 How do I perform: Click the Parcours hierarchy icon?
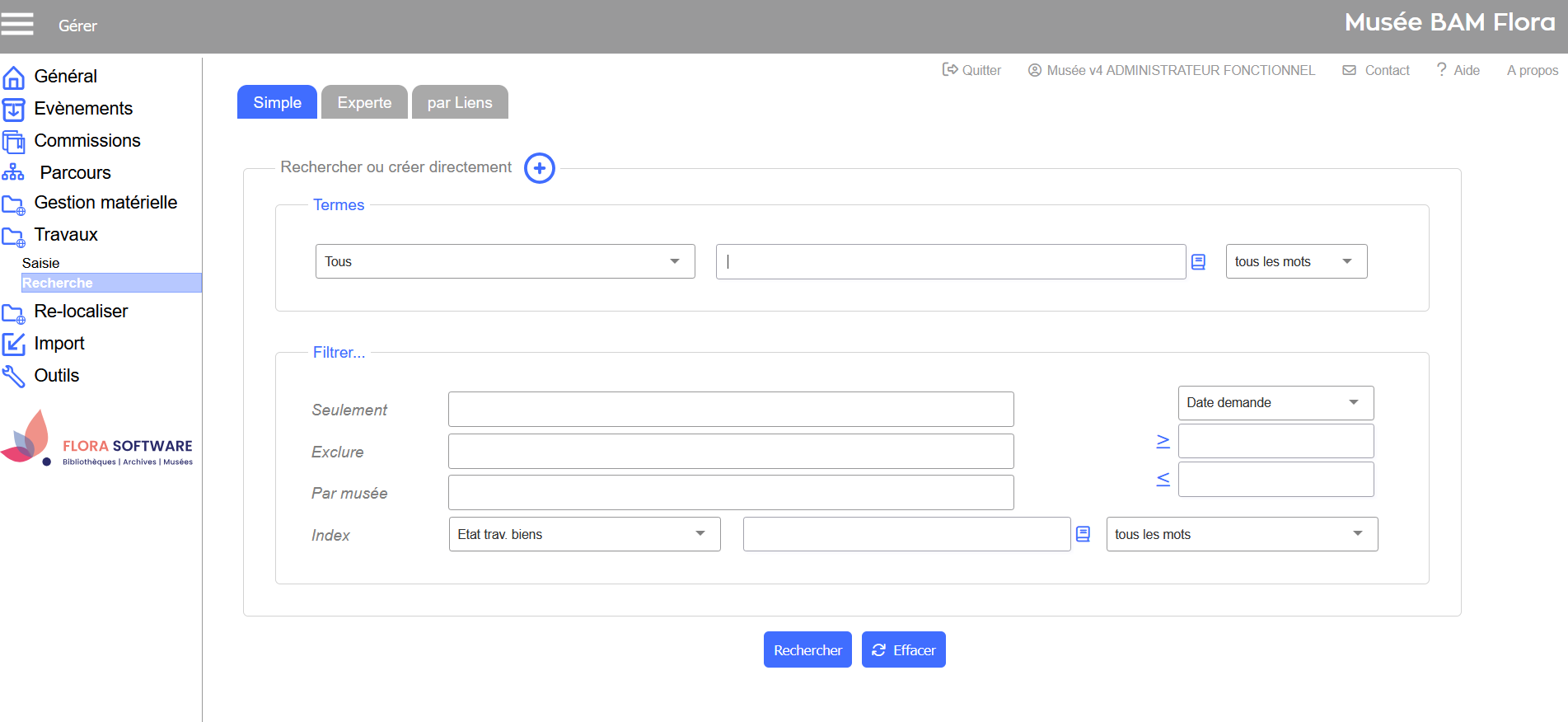point(13,172)
